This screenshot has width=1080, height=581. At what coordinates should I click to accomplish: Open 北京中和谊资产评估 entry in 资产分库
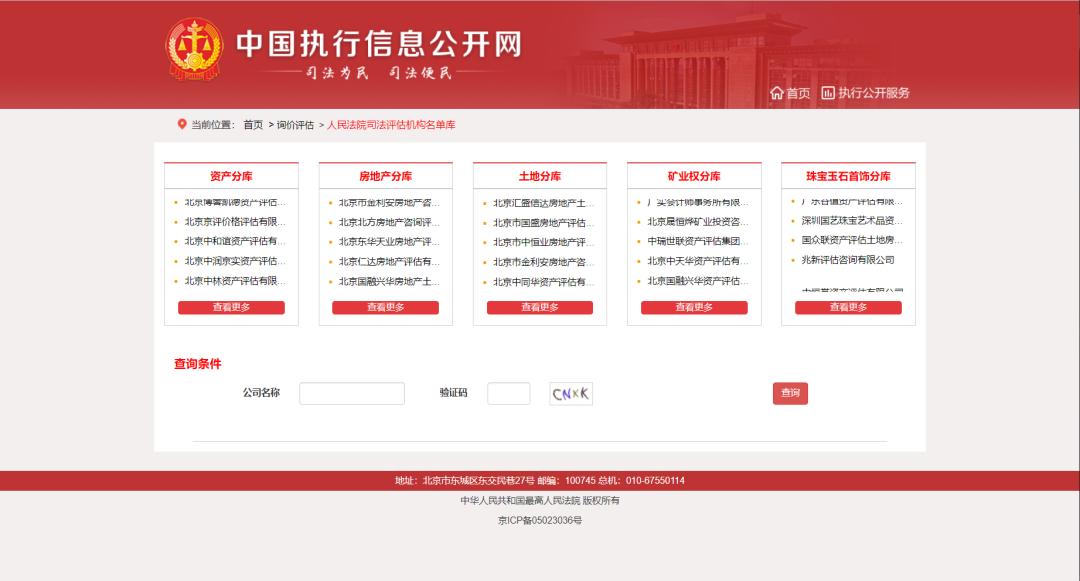[235, 241]
